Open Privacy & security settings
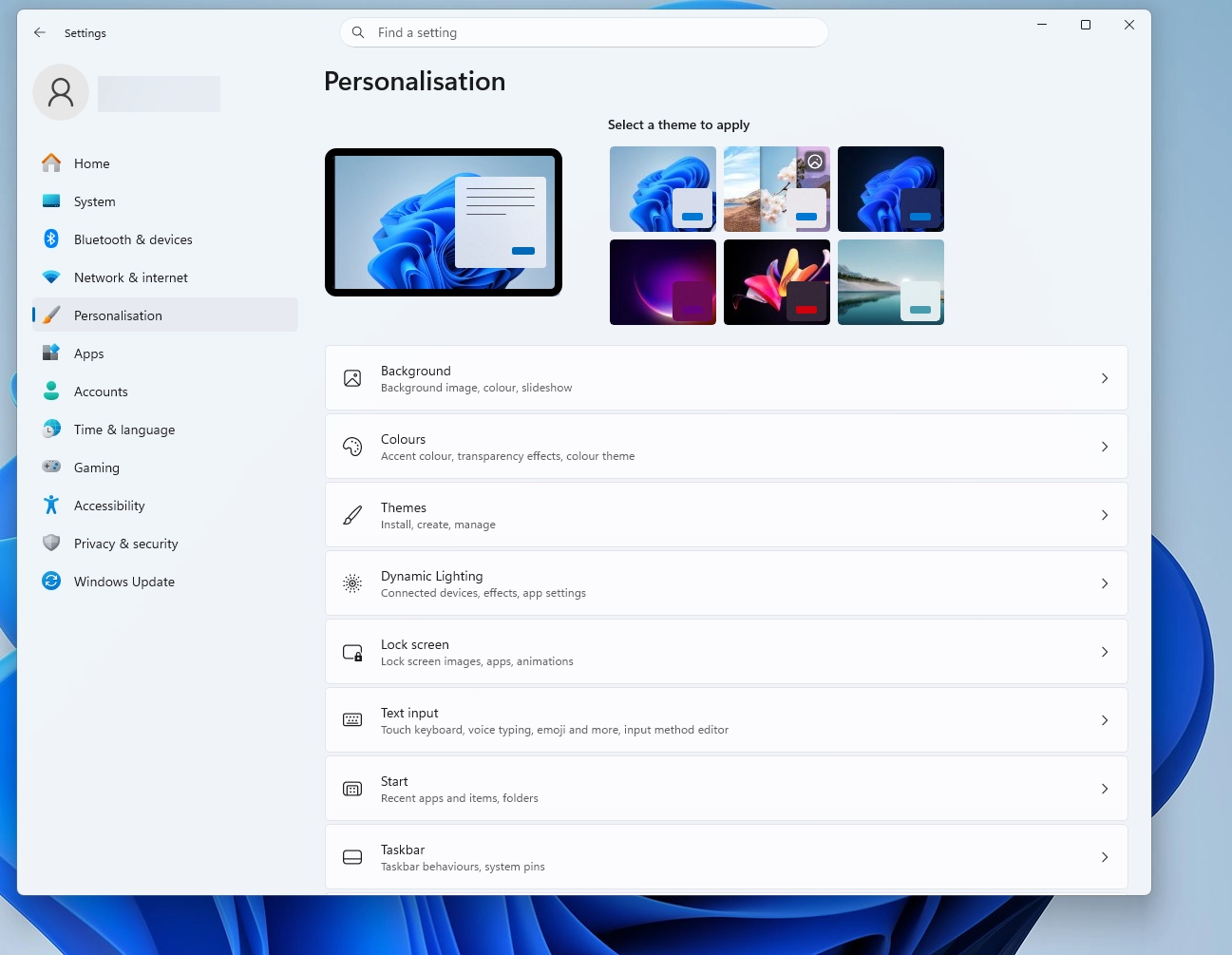The height and width of the screenshot is (955, 1232). tap(125, 543)
